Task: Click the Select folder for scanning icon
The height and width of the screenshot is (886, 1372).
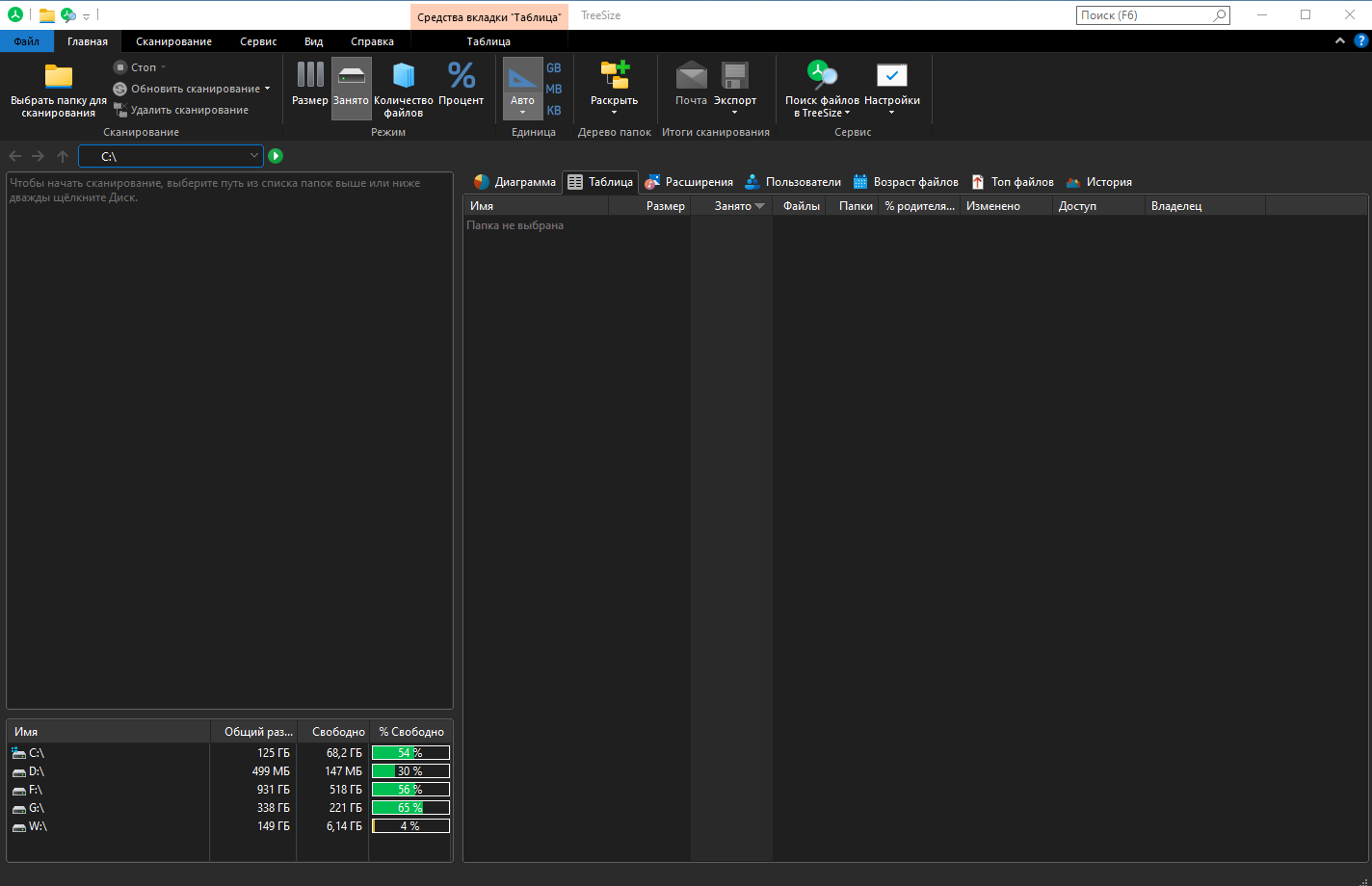Action: pos(58,77)
